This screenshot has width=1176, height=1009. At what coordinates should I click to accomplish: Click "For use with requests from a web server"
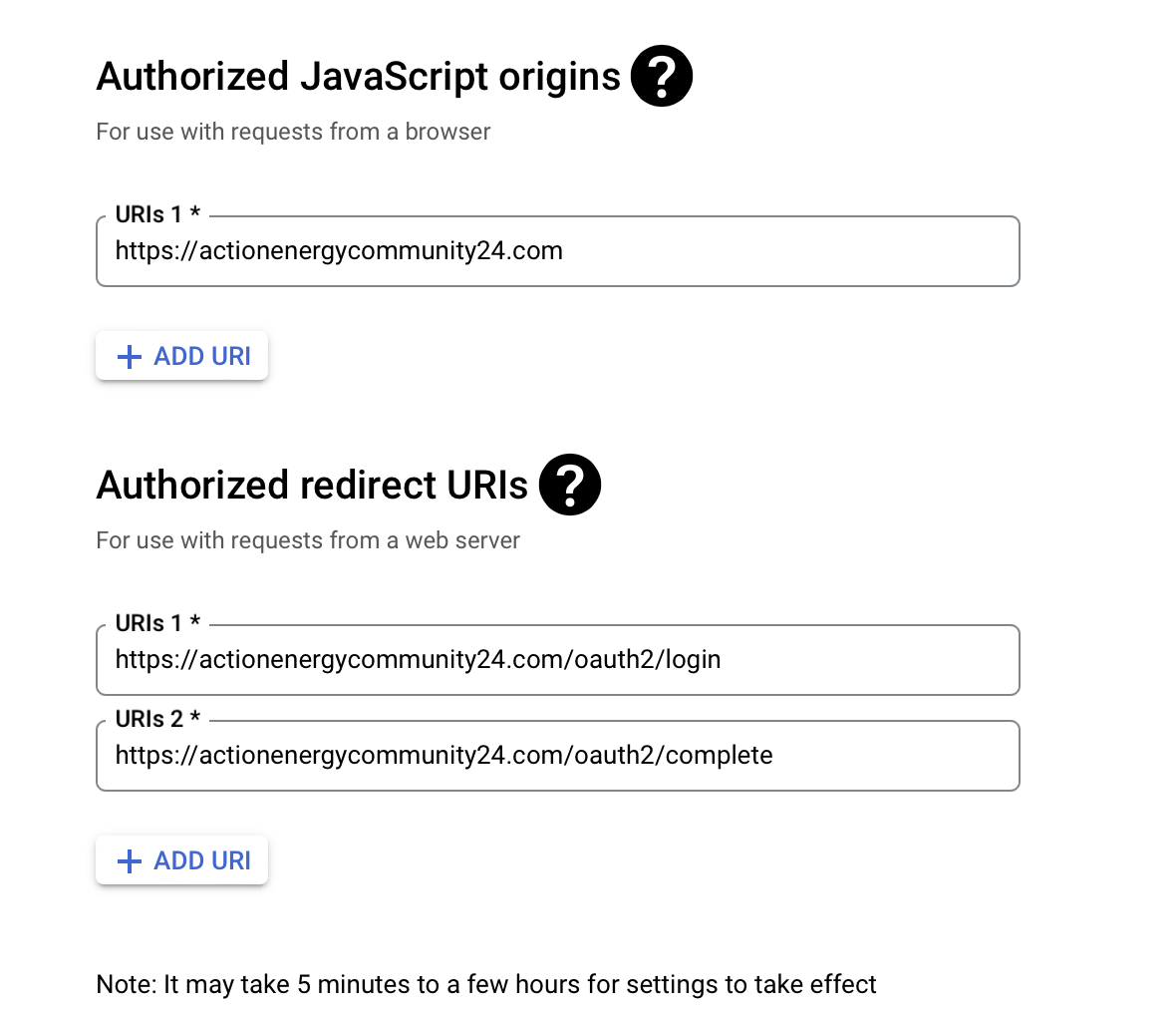pos(308,540)
